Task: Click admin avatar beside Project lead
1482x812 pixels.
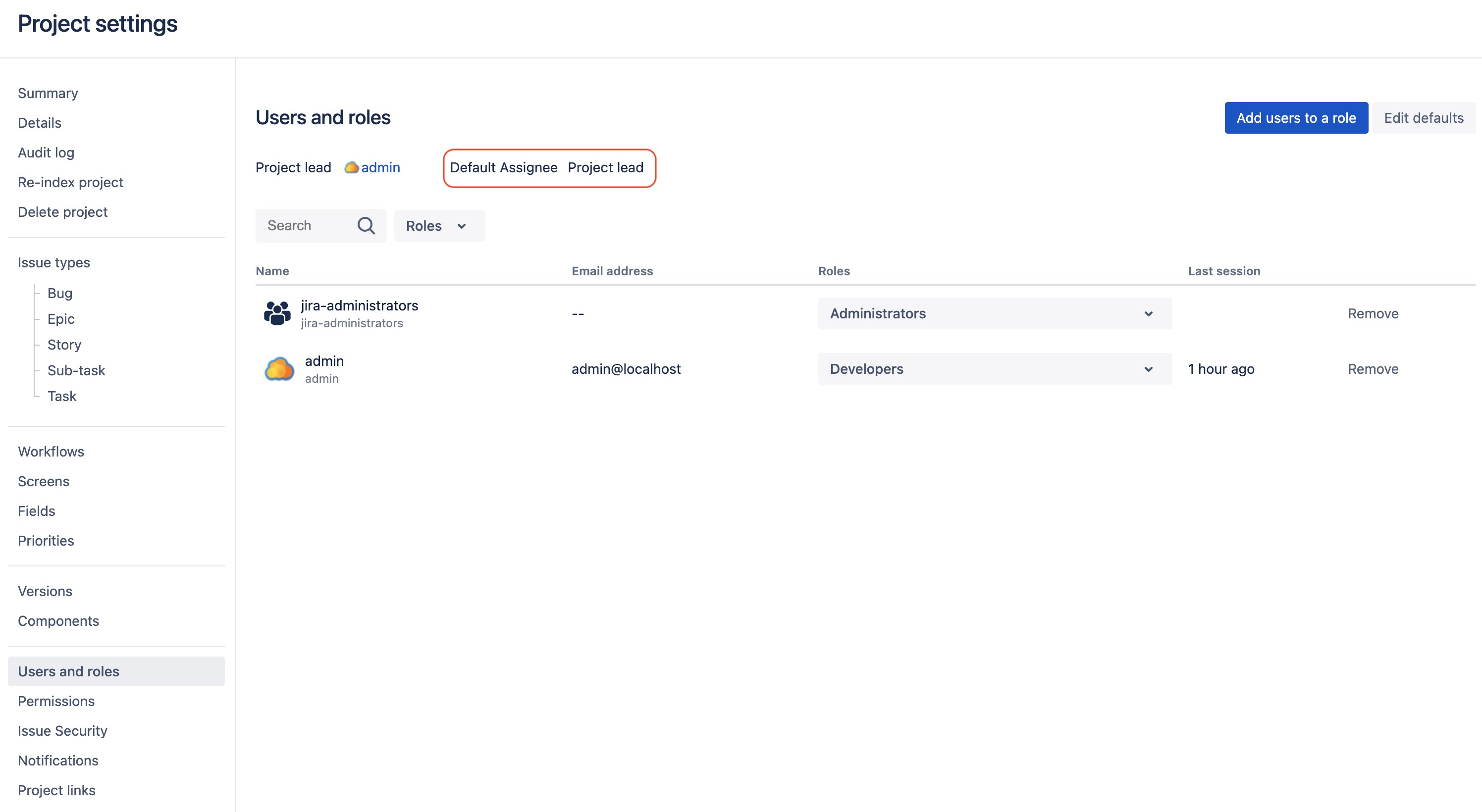Action: click(x=351, y=167)
